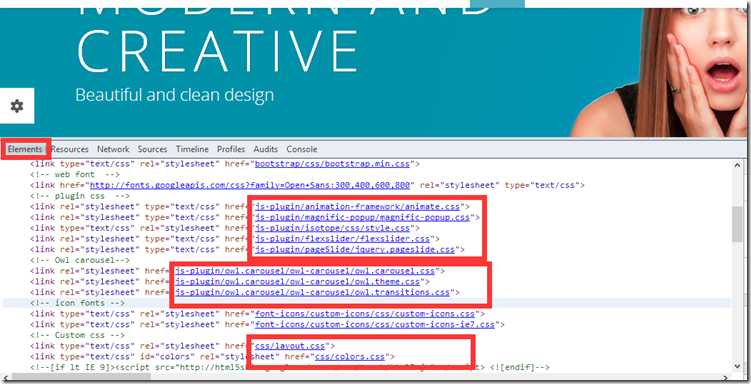Open the Sources tab
This screenshot has height=384, width=751.
pyautogui.click(x=152, y=149)
